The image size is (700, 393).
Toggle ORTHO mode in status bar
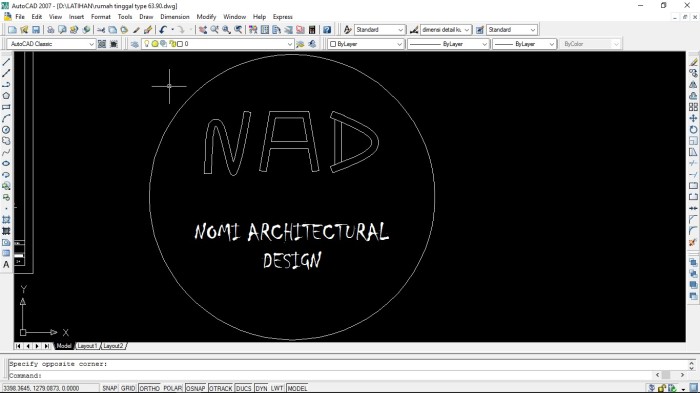click(149, 389)
